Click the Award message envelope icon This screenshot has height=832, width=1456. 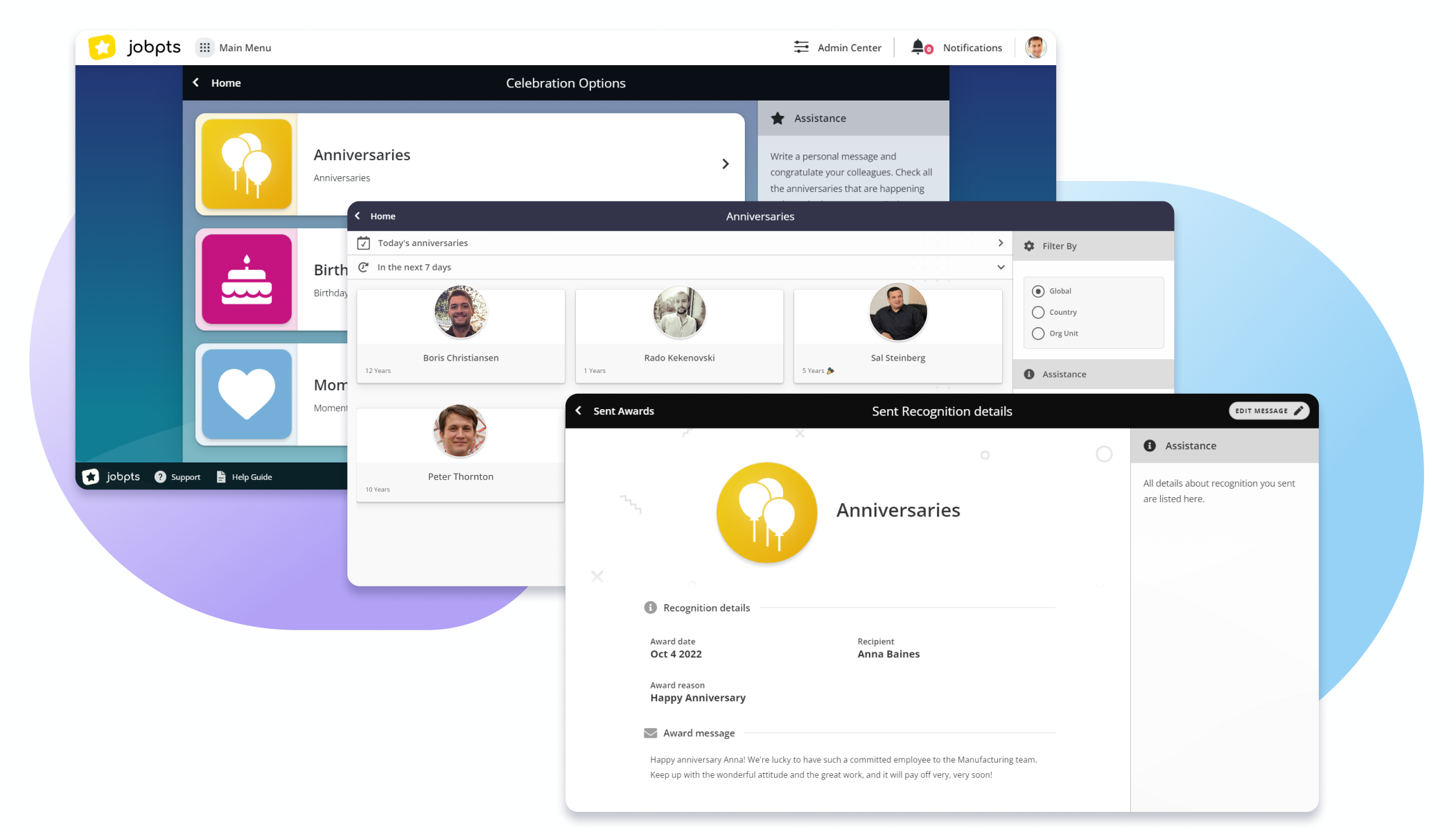[650, 734]
